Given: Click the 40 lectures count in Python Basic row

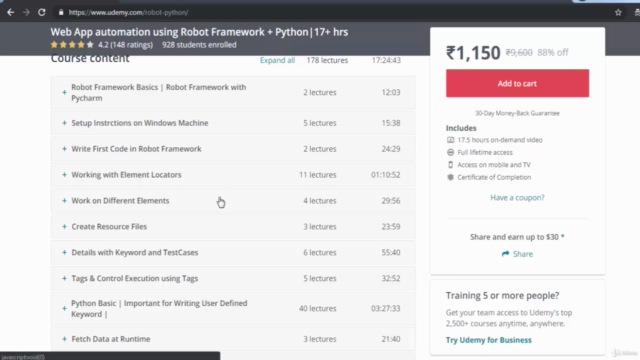Looking at the screenshot, I should click(x=318, y=309).
